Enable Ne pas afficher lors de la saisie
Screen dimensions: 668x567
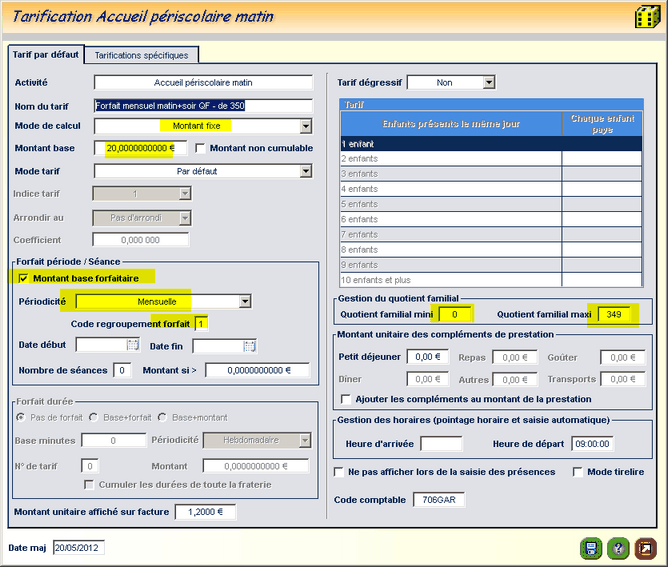pyautogui.click(x=339, y=472)
